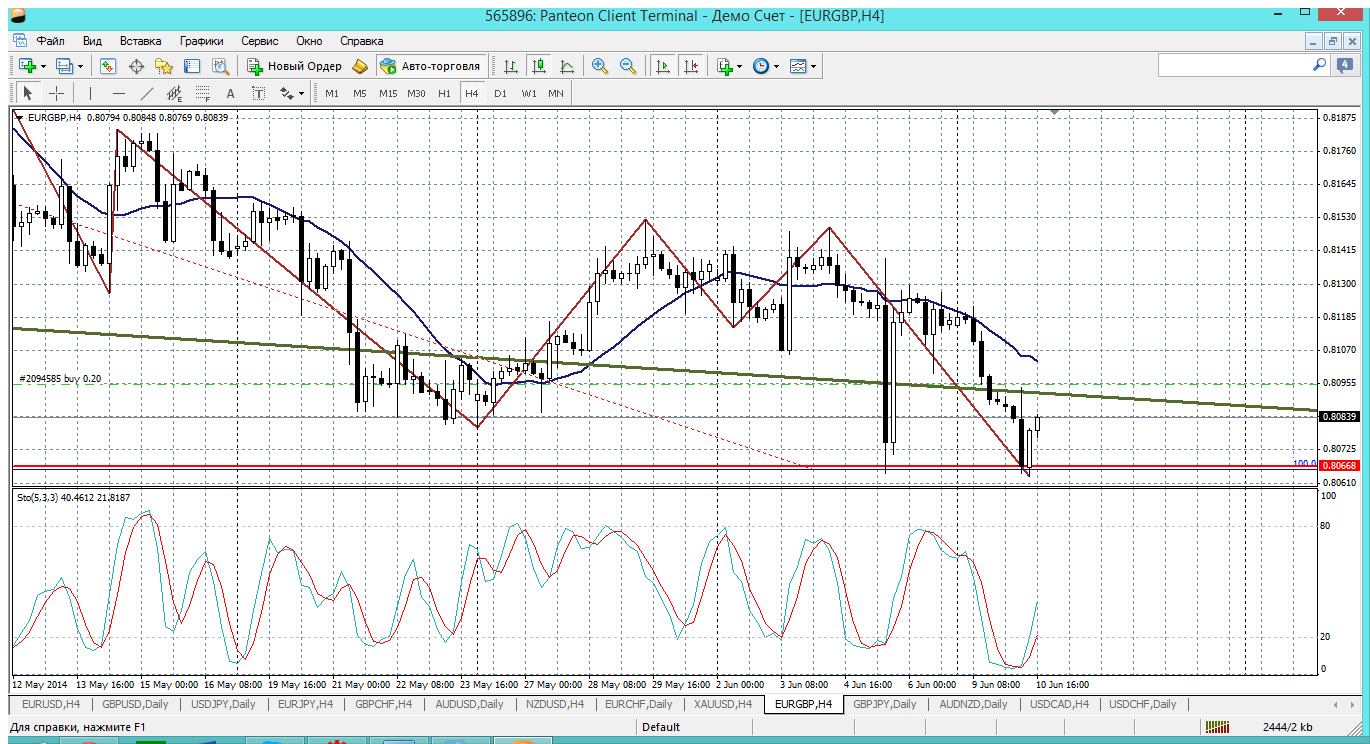Toggle Авто-торговля auto trading

coord(431,66)
